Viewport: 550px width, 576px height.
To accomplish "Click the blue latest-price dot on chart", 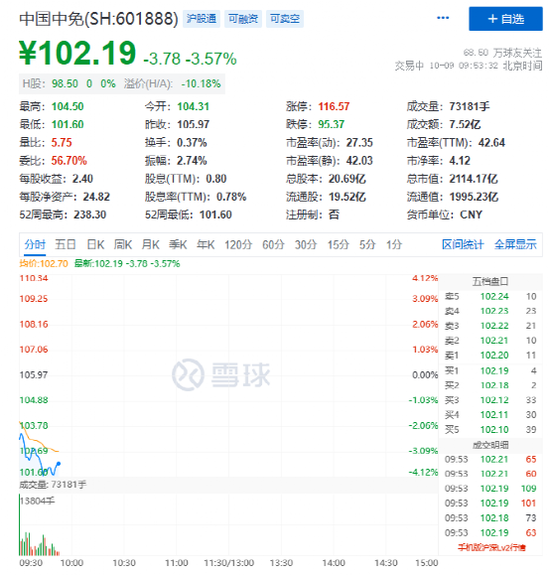I will [59, 464].
